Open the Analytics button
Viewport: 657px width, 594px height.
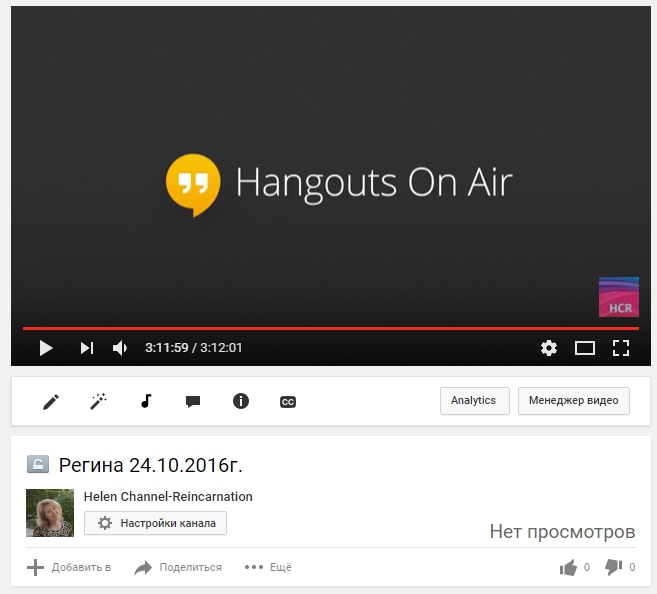click(474, 401)
